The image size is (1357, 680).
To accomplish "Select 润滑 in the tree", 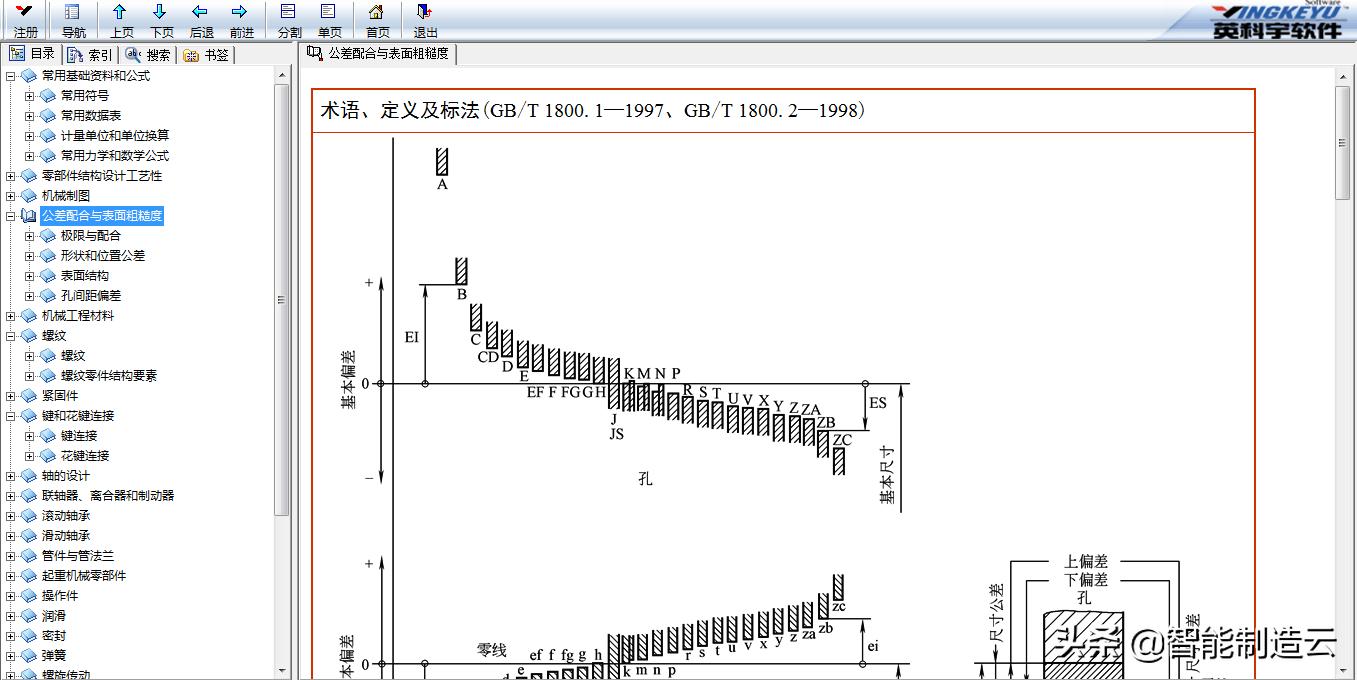I will click(54, 616).
